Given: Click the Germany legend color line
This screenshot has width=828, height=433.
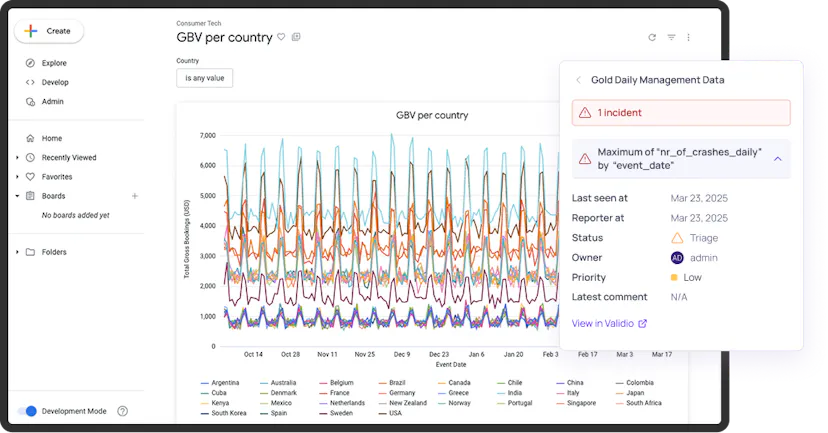Looking at the screenshot, I should click(382, 393).
